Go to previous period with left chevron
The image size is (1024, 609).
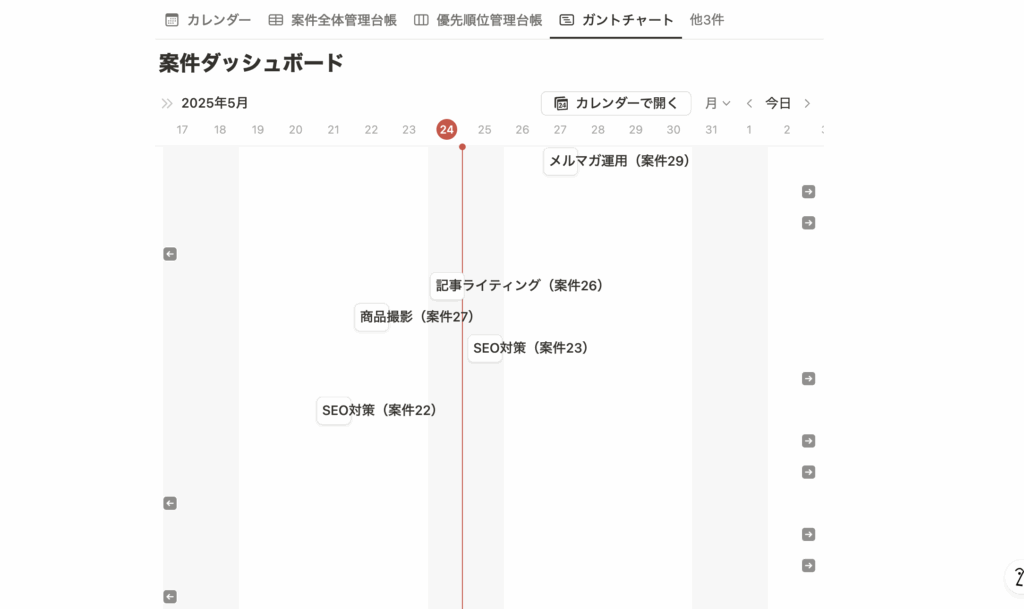tap(749, 103)
